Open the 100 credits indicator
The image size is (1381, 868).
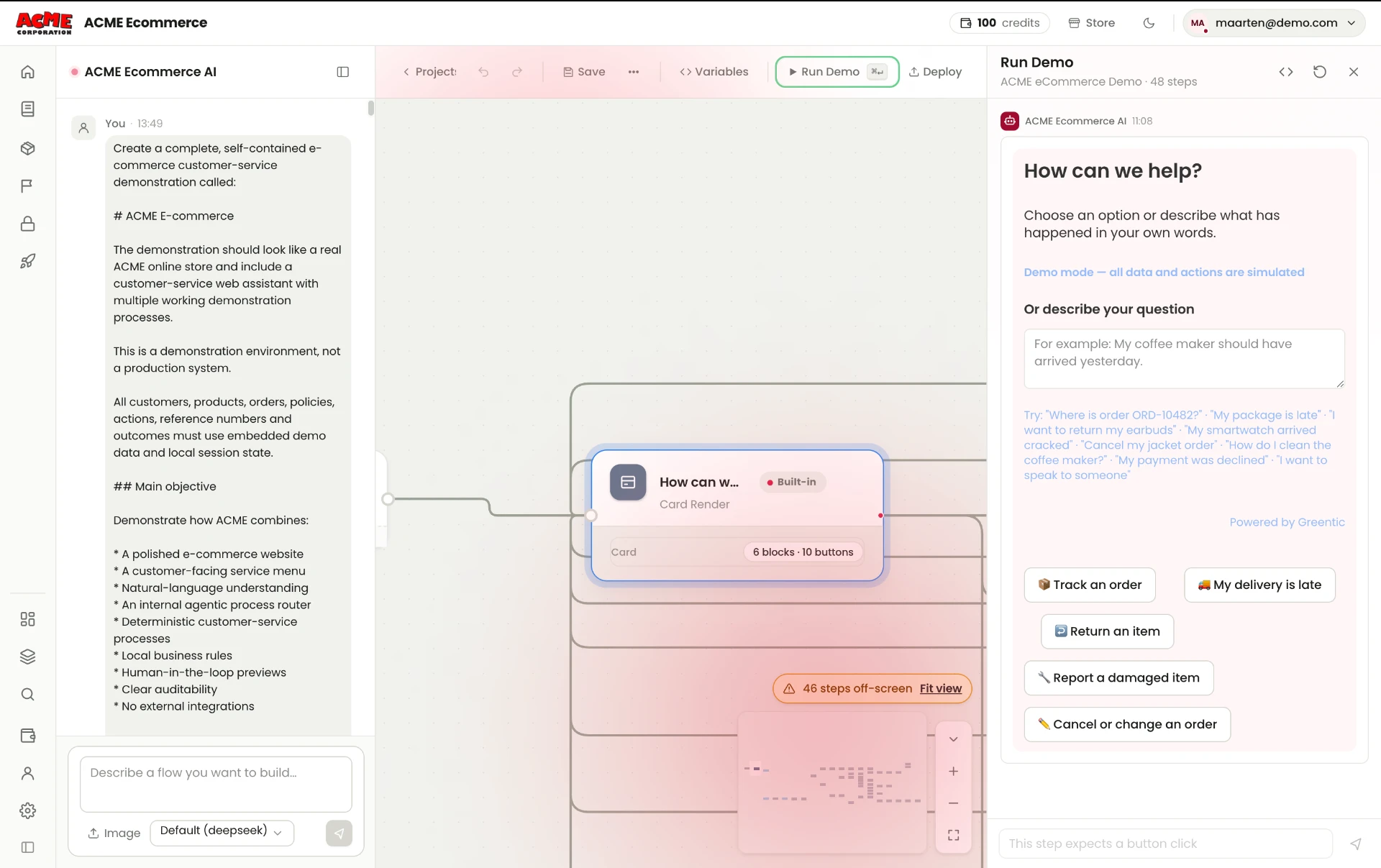1000,23
